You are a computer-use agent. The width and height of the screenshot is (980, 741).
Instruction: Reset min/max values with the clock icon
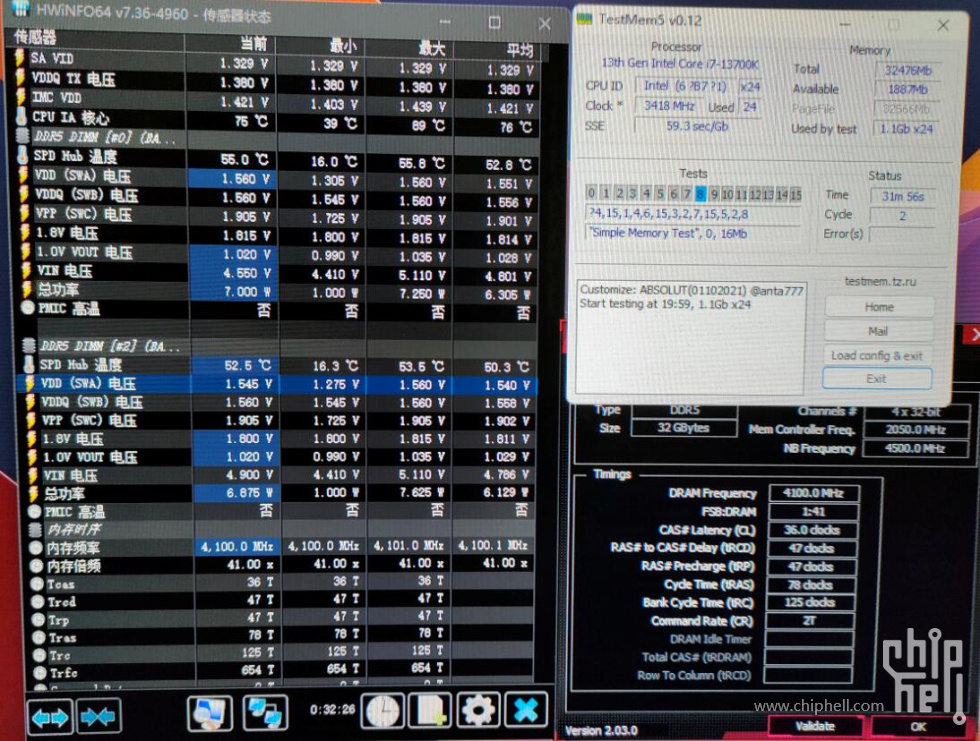coord(382,711)
